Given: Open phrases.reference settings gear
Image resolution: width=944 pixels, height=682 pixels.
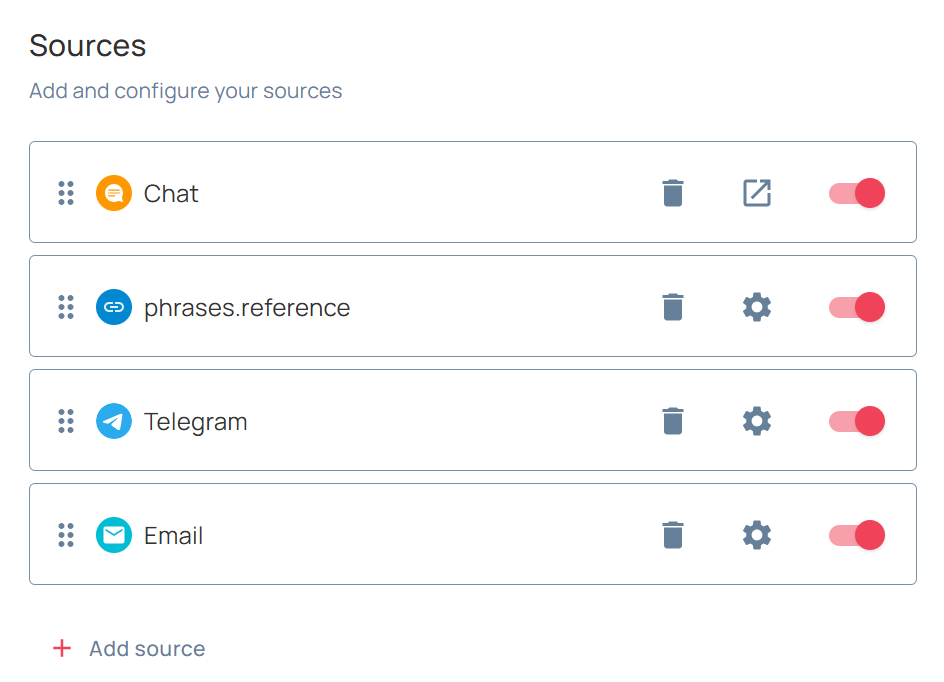Looking at the screenshot, I should pos(757,307).
